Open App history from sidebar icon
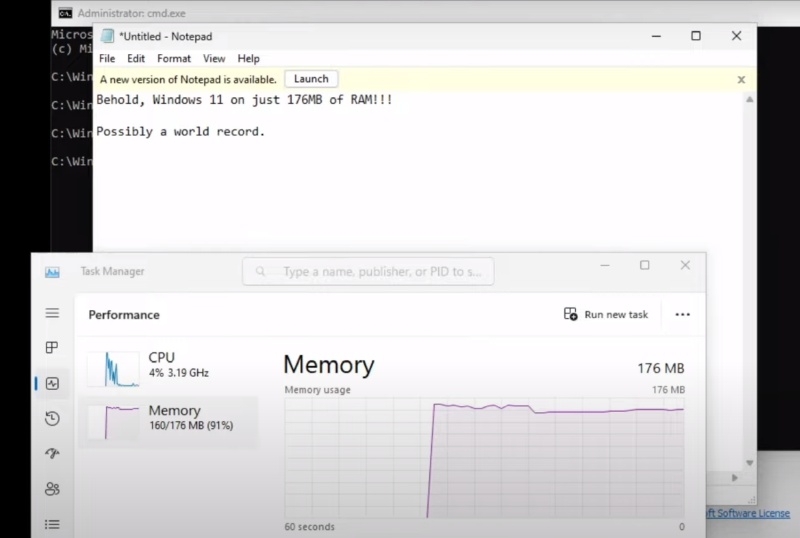Screen dimensions: 800x538 [x=52, y=418]
